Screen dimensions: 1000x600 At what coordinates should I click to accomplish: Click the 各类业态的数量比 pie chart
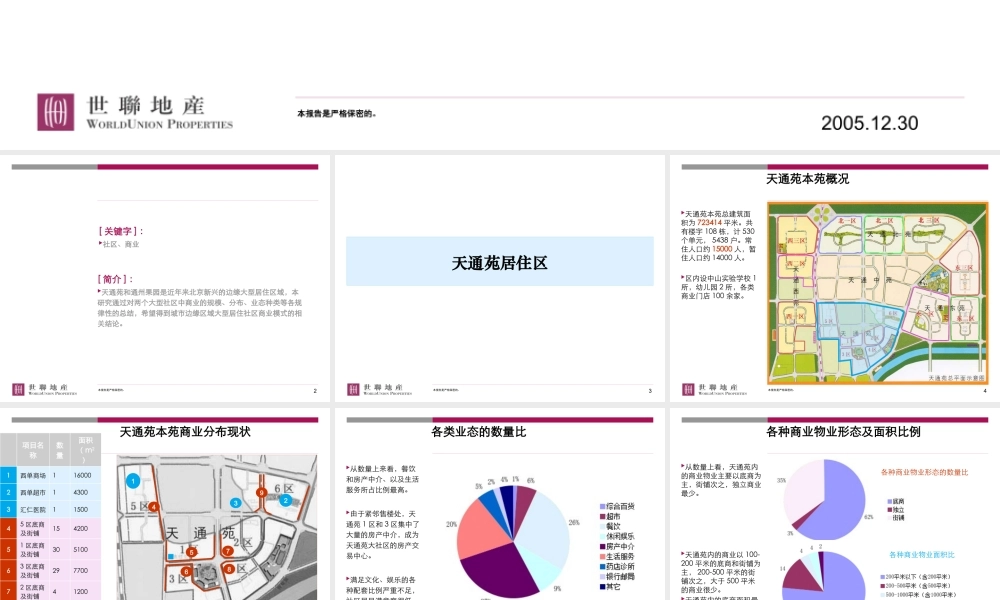pos(513,541)
